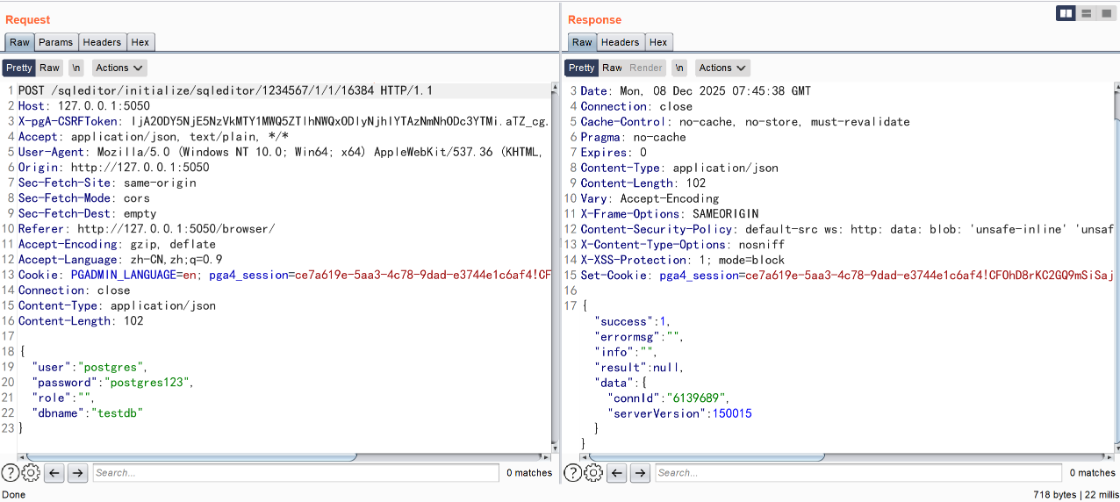Switch to Response Headers tab
The height and width of the screenshot is (502, 1120).
coord(620,42)
